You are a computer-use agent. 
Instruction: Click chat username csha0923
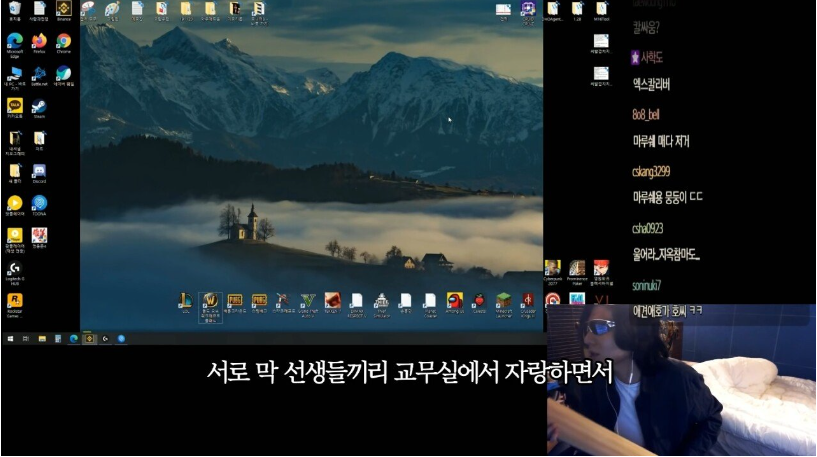(x=647, y=228)
